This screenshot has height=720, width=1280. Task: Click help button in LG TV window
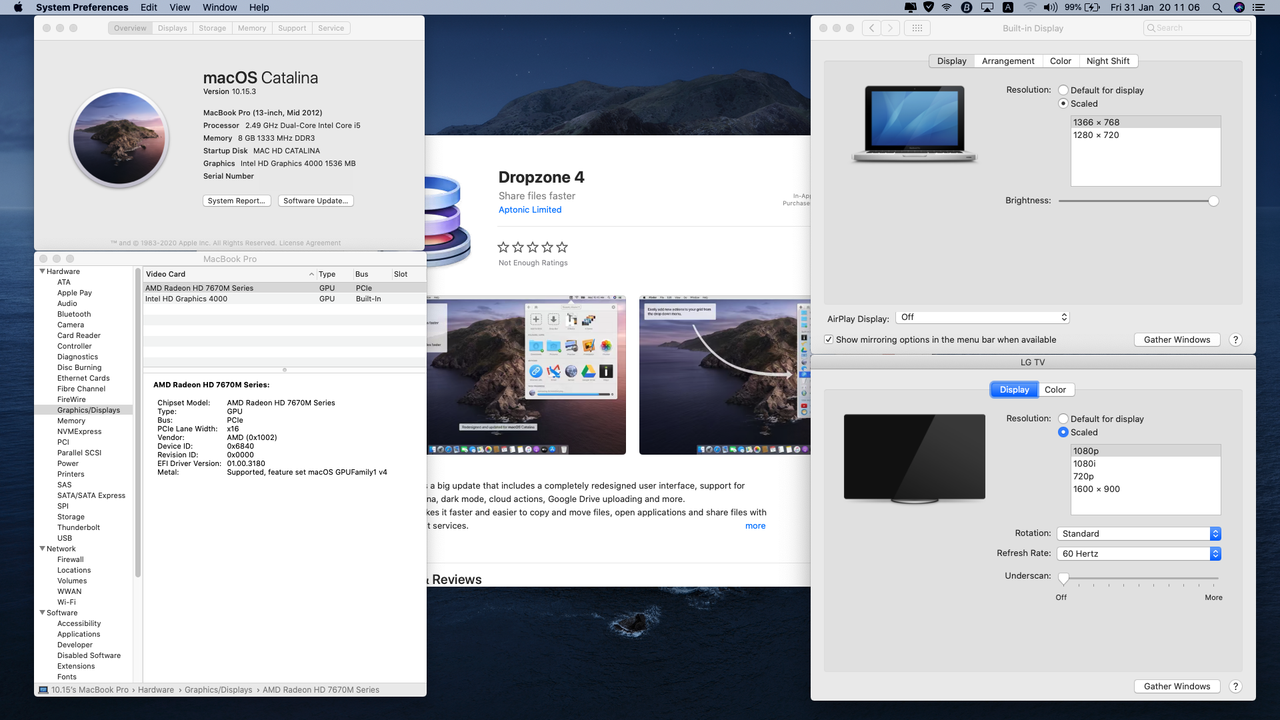pos(1235,686)
